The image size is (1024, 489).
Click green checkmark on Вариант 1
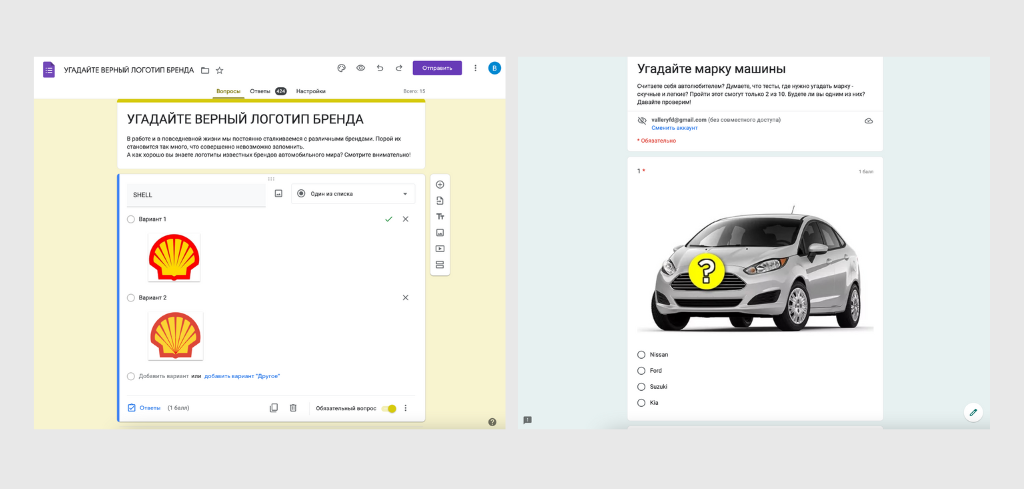[x=389, y=219]
